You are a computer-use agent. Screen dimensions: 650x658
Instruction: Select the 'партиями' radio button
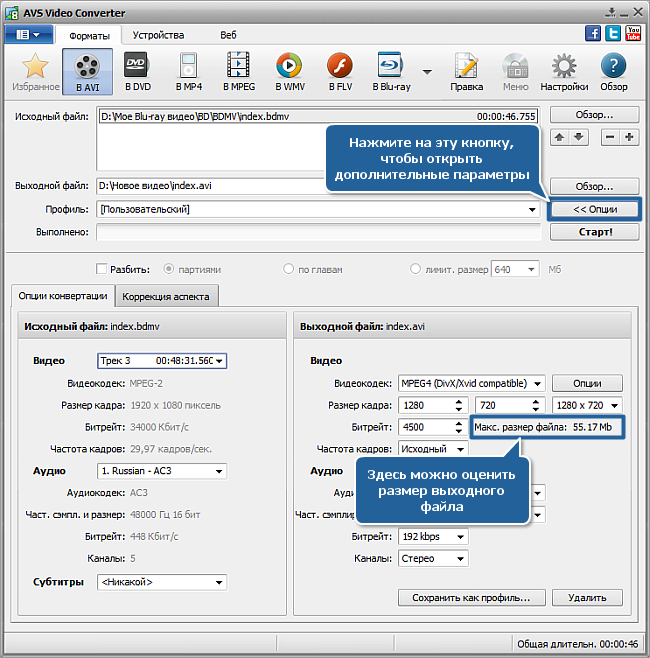pyautogui.click(x=168, y=269)
